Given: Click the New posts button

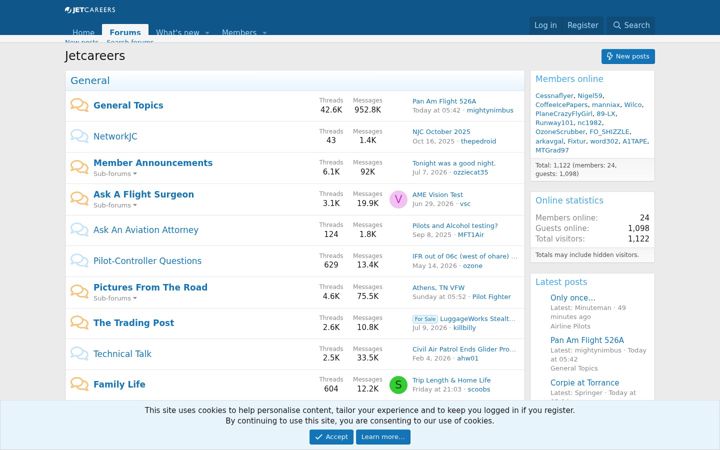Looking at the screenshot, I should click(628, 56).
